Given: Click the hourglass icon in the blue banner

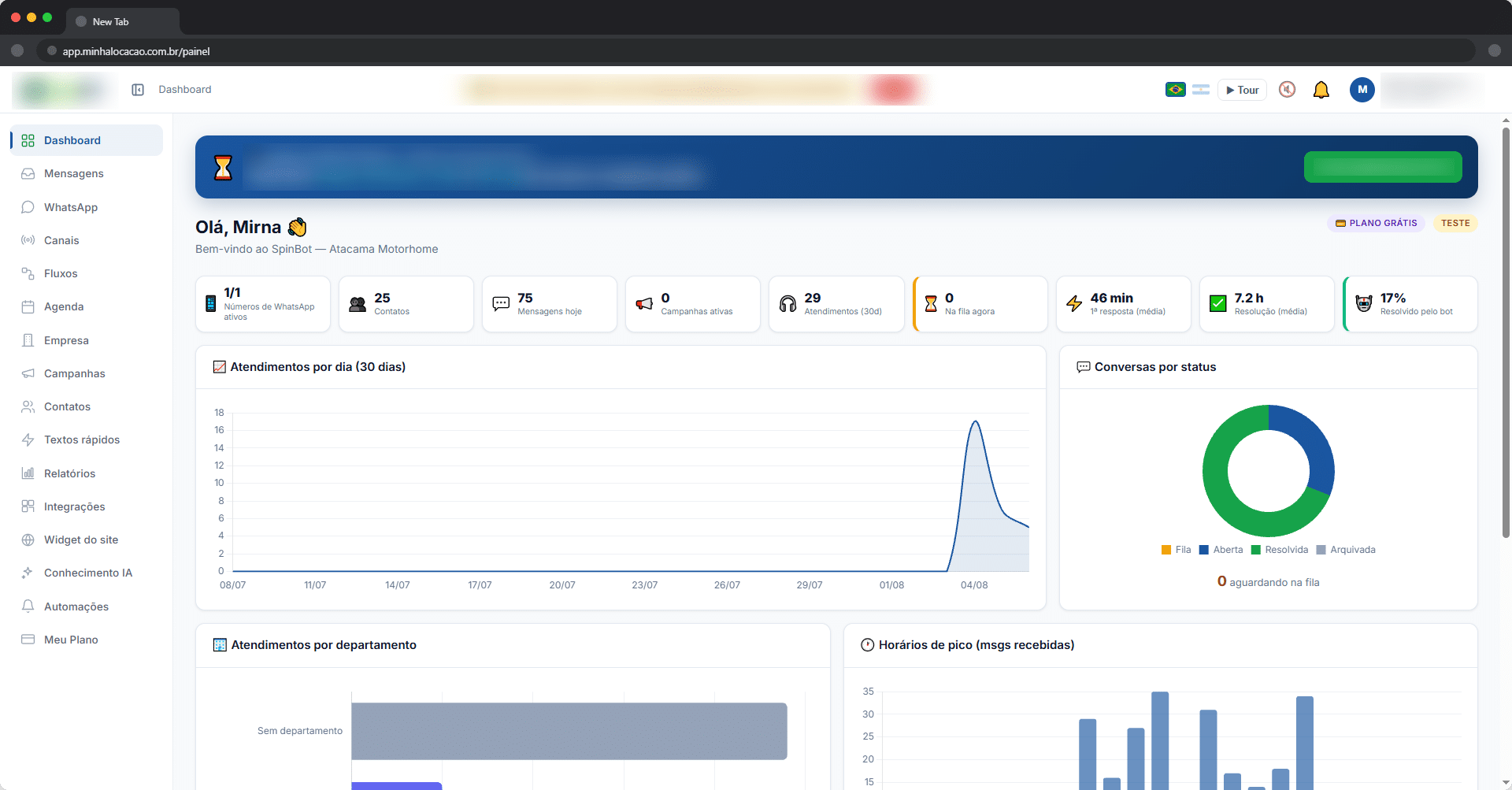Looking at the screenshot, I should (224, 167).
